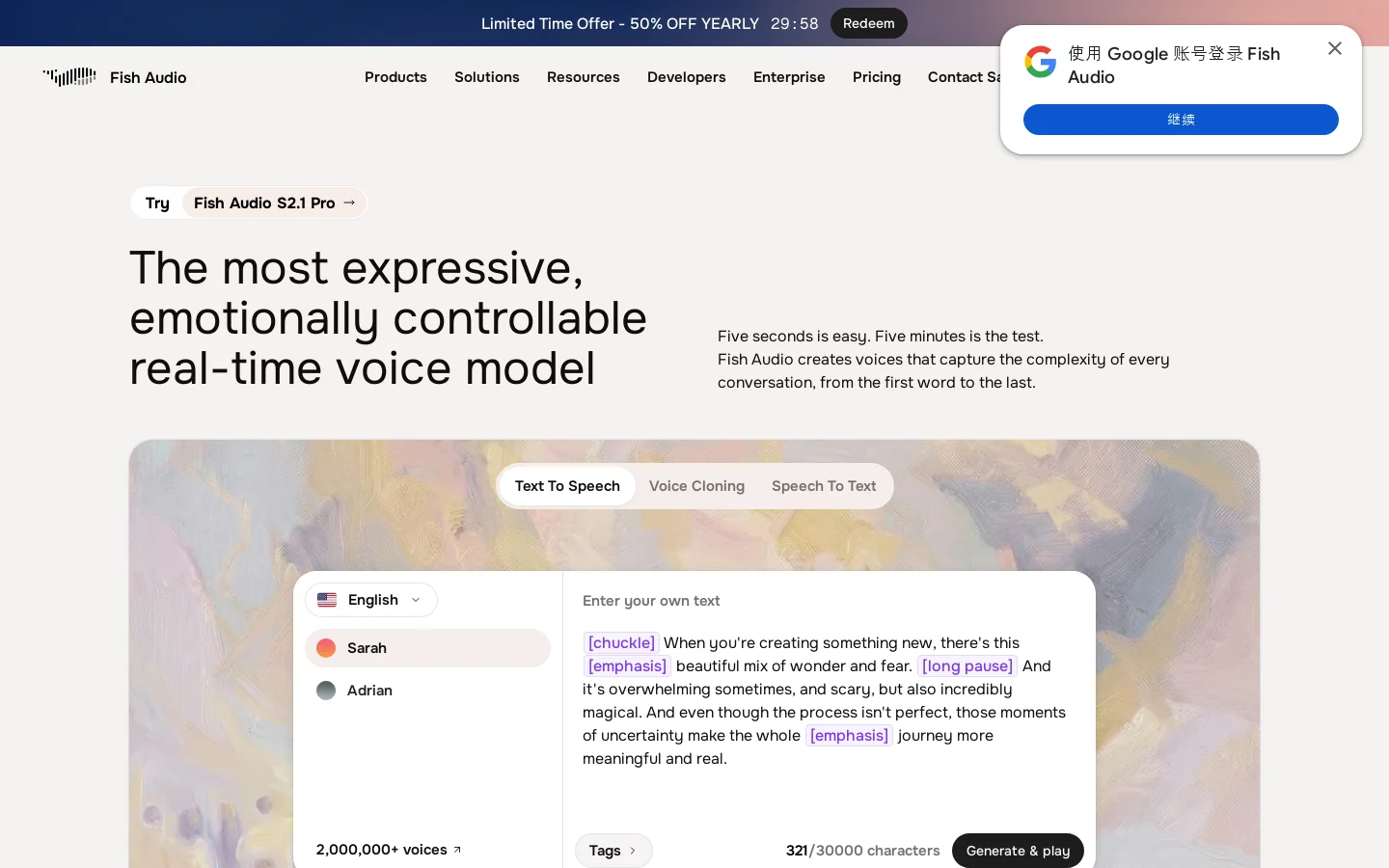Click the Fish Audio waveform logo
Image resolution: width=1389 pixels, height=868 pixels.
click(69, 77)
